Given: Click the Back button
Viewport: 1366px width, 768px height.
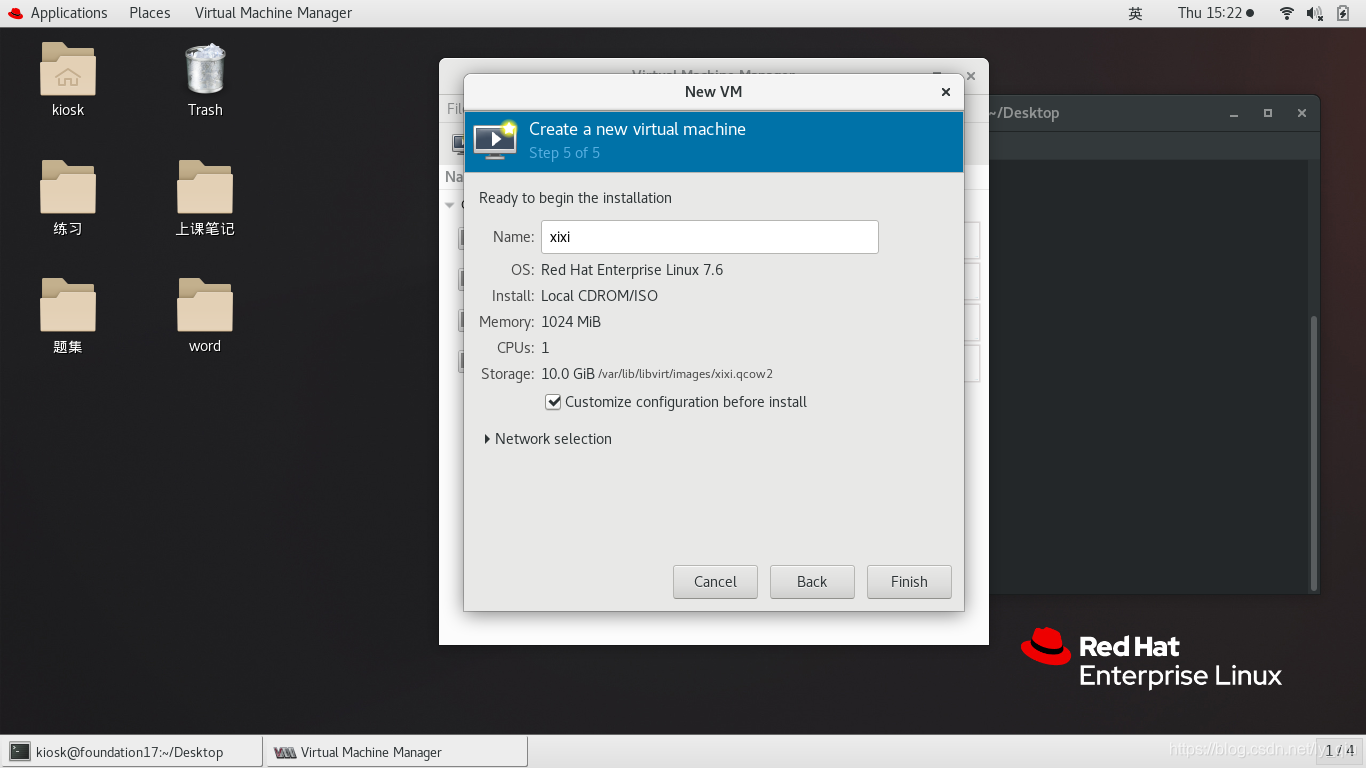Looking at the screenshot, I should (812, 582).
